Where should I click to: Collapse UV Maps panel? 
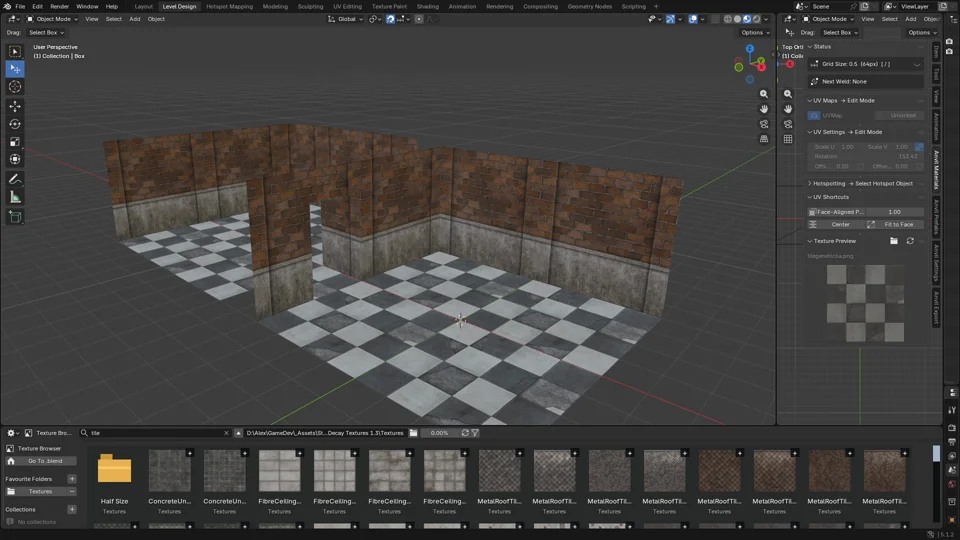pyautogui.click(x=809, y=100)
